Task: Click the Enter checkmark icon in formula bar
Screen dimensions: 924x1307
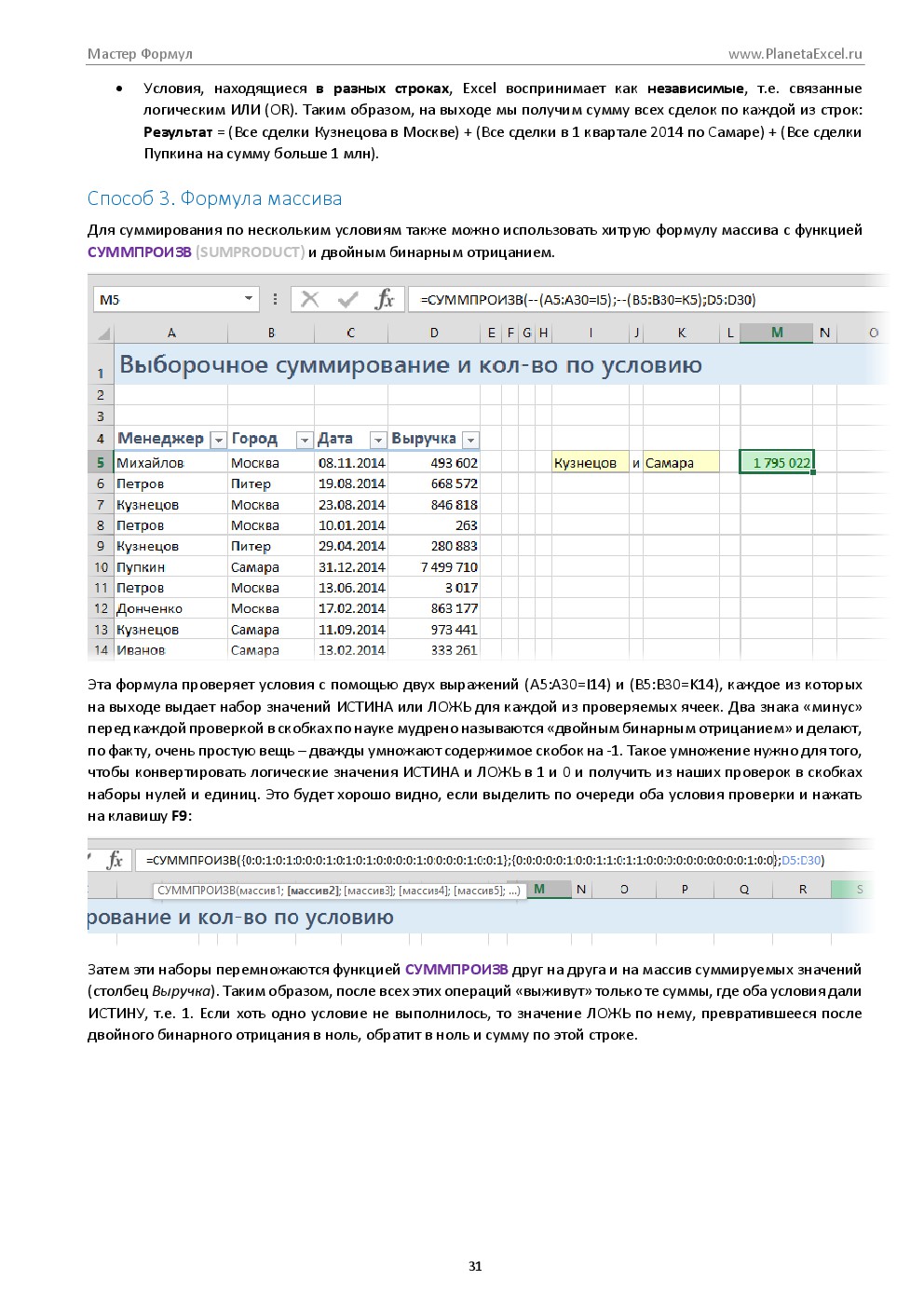Action: pos(348,299)
